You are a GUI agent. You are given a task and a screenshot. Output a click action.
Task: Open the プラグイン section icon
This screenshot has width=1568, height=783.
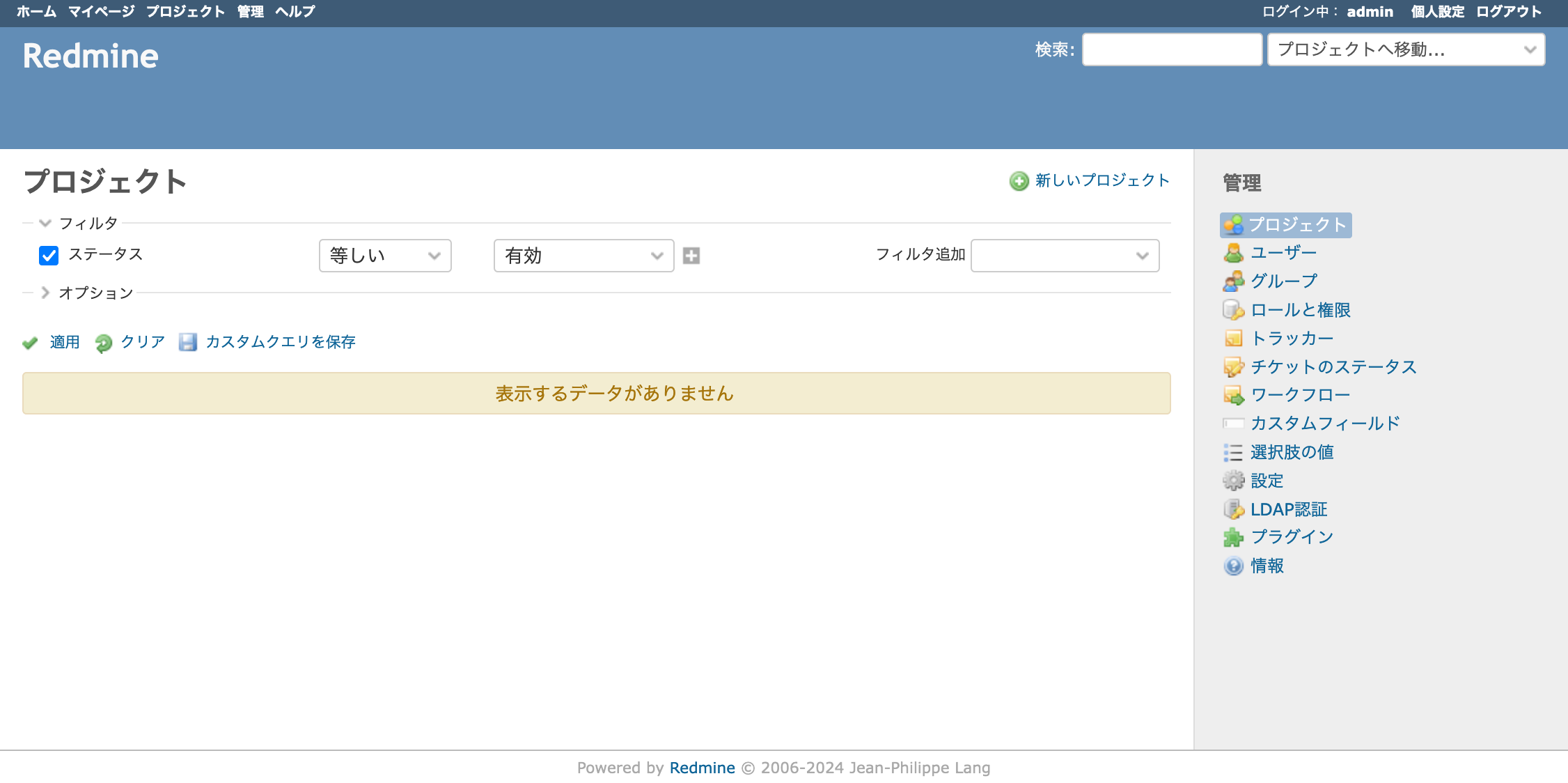pos(1234,537)
